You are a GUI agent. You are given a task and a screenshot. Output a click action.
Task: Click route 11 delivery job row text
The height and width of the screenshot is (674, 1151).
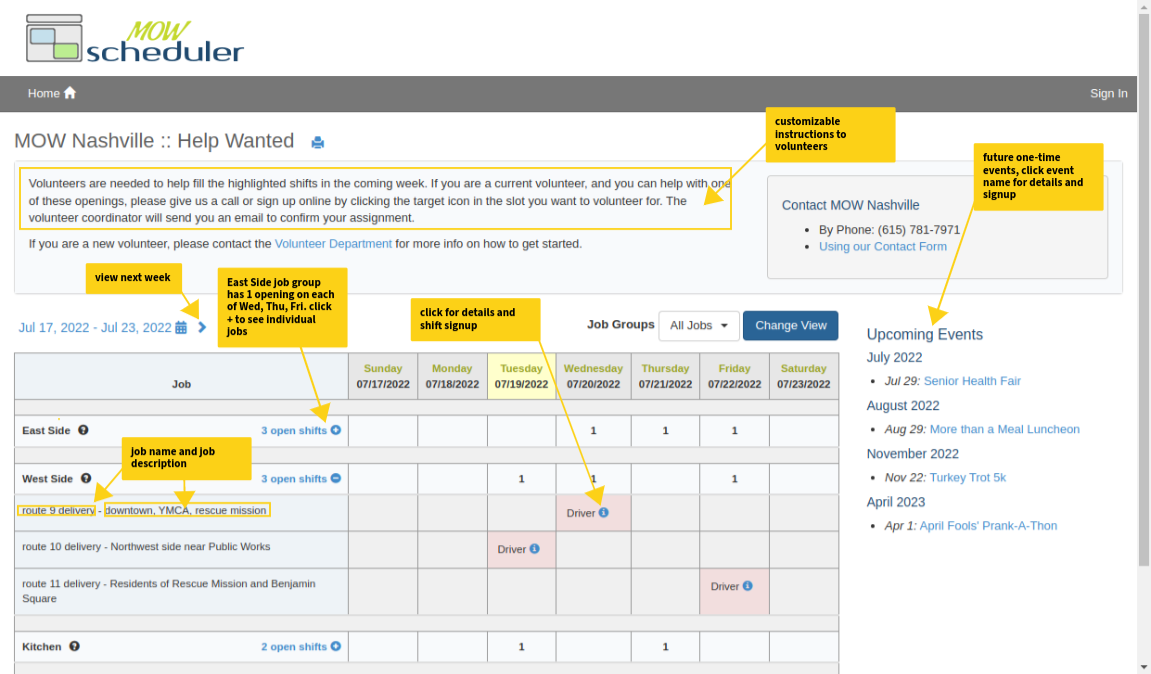pyautogui.click(x=169, y=591)
